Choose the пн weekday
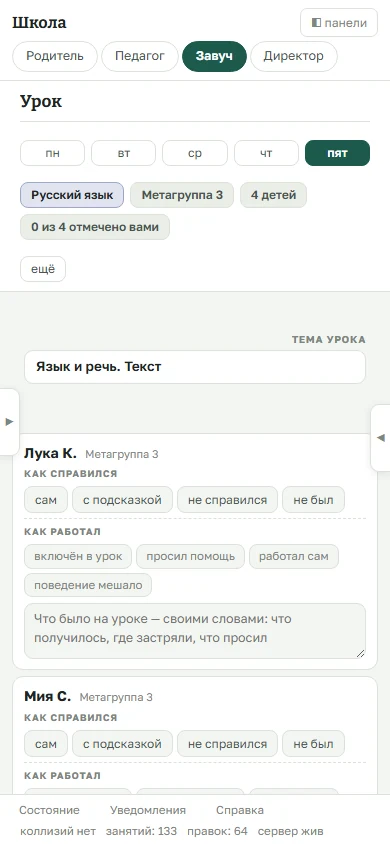The height and width of the screenshot is (844, 390). pos(53,153)
